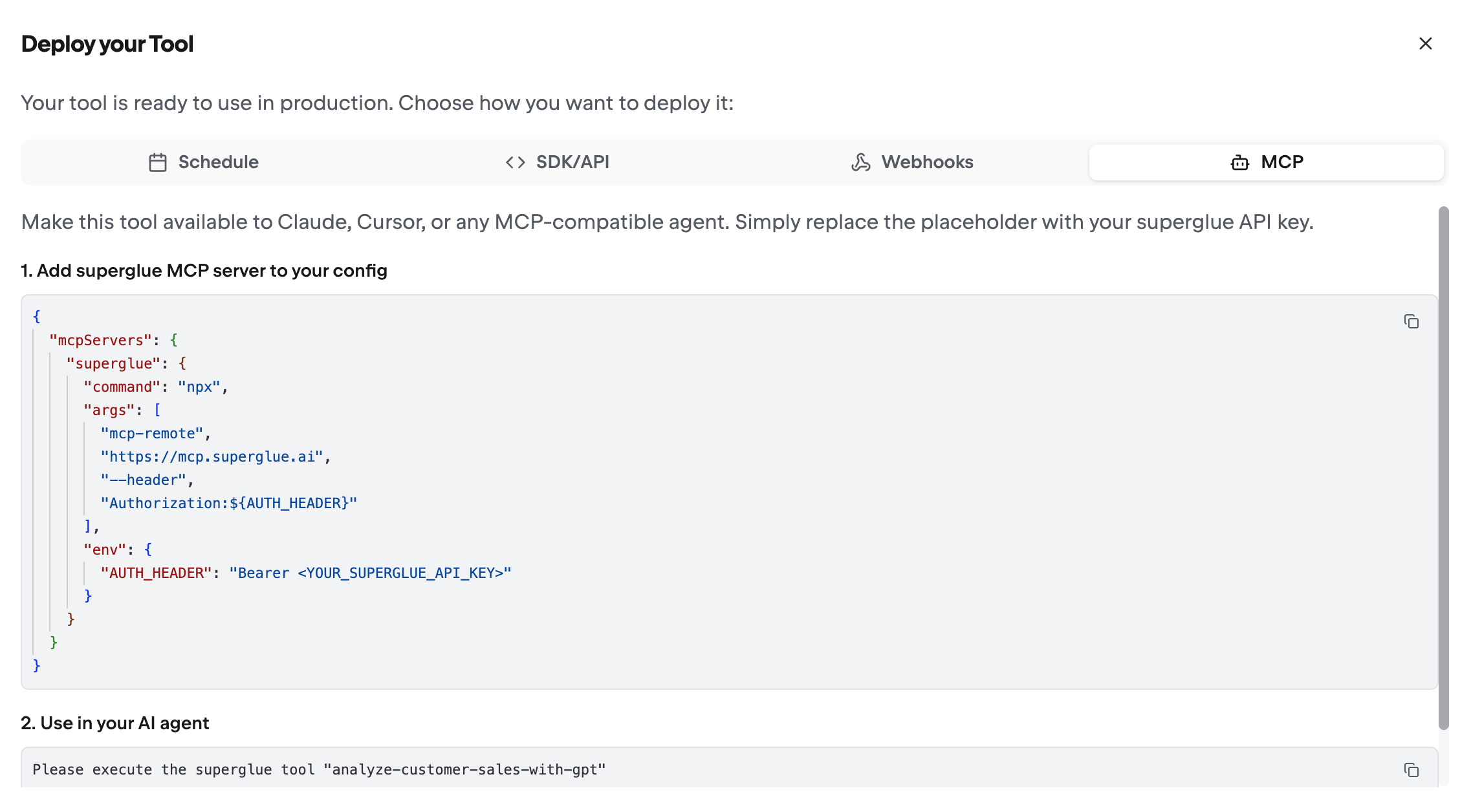
Task: Click the Authorization:${AUTH_HEADER} argument line
Action: [229, 503]
